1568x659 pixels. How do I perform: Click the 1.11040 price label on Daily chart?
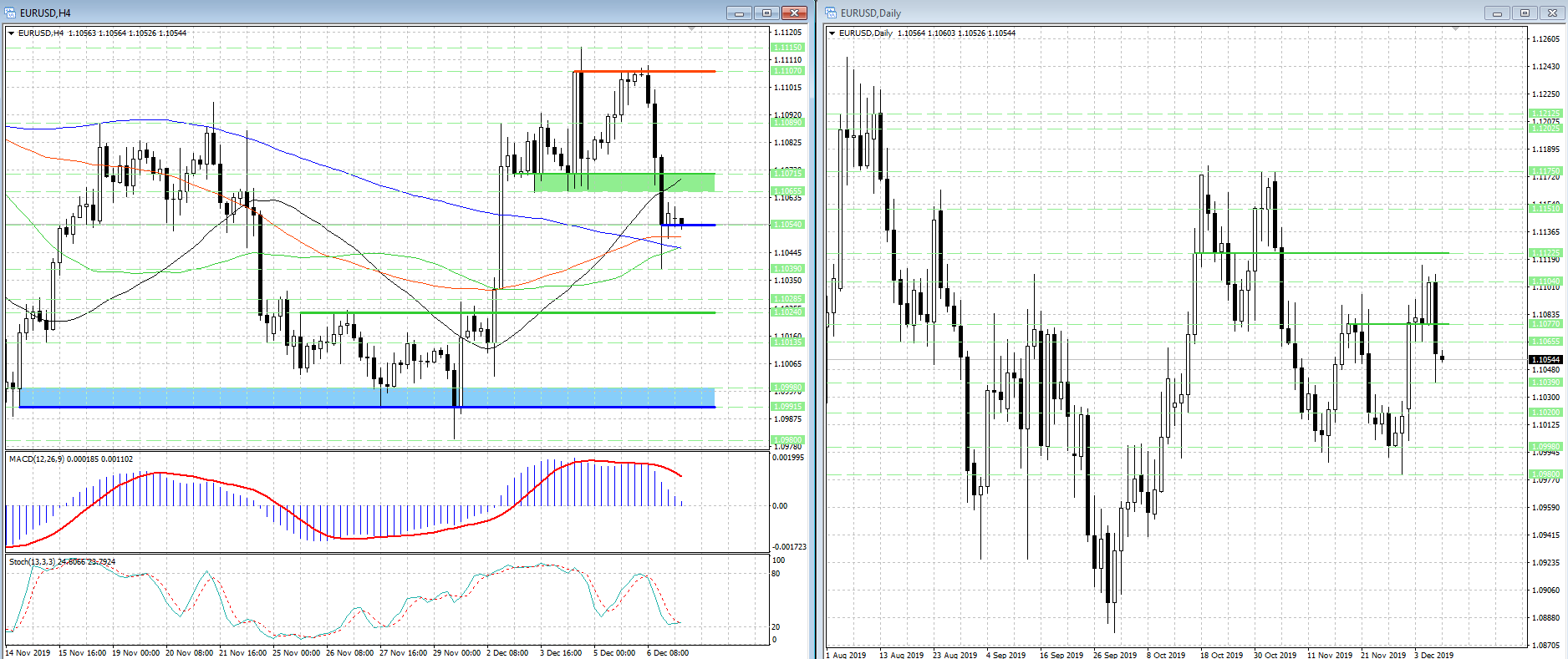pyautogui.click(x=1545, y=281)
